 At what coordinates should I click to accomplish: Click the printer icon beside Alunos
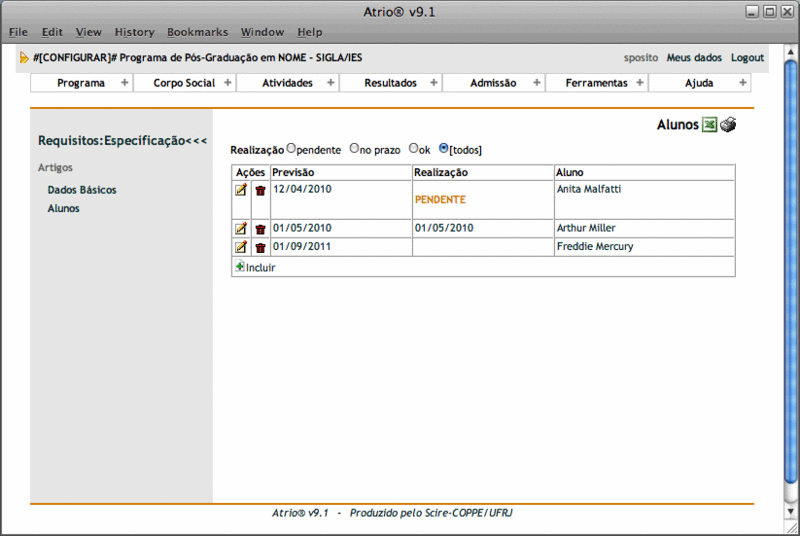[x=728, y=125]
